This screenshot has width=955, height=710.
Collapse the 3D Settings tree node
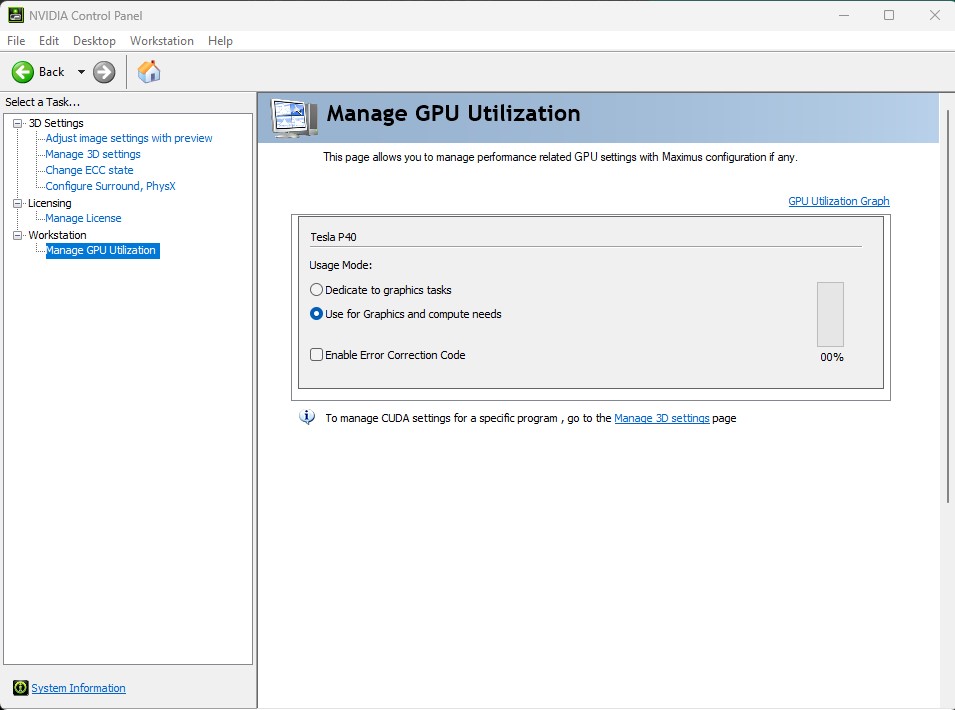pos(17,123)
